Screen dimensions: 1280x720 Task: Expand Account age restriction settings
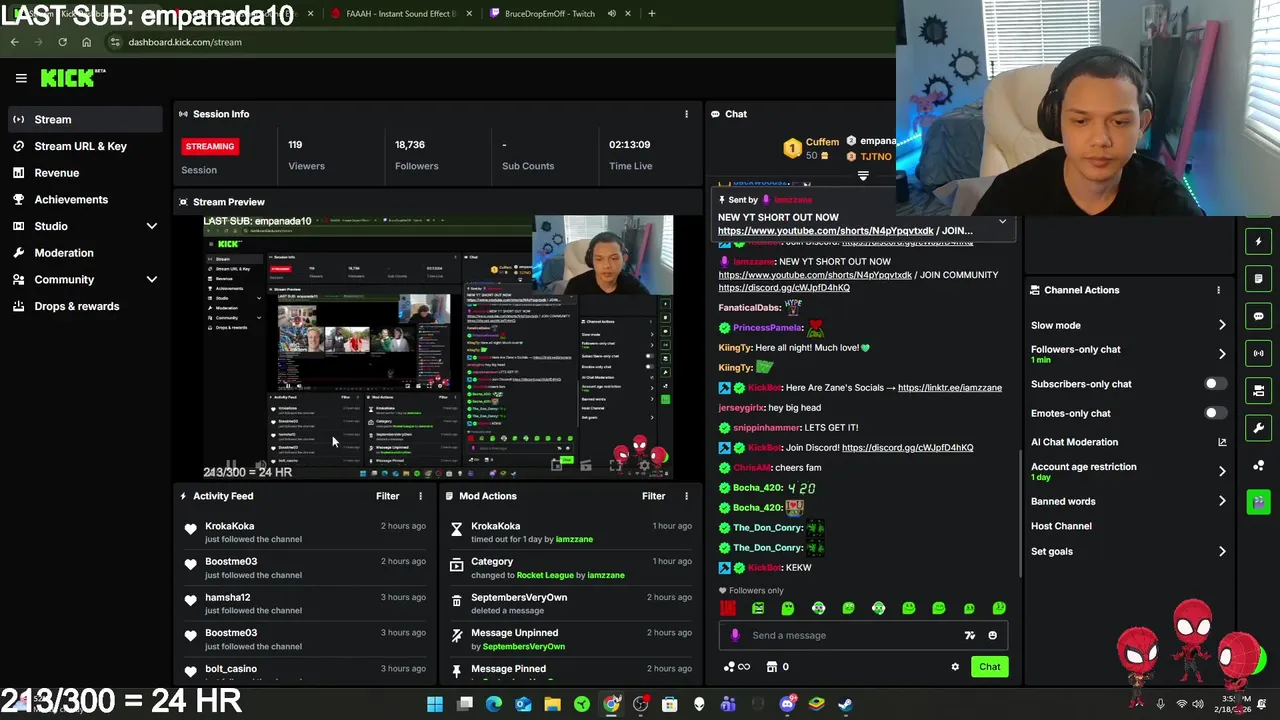[1222, 471]
